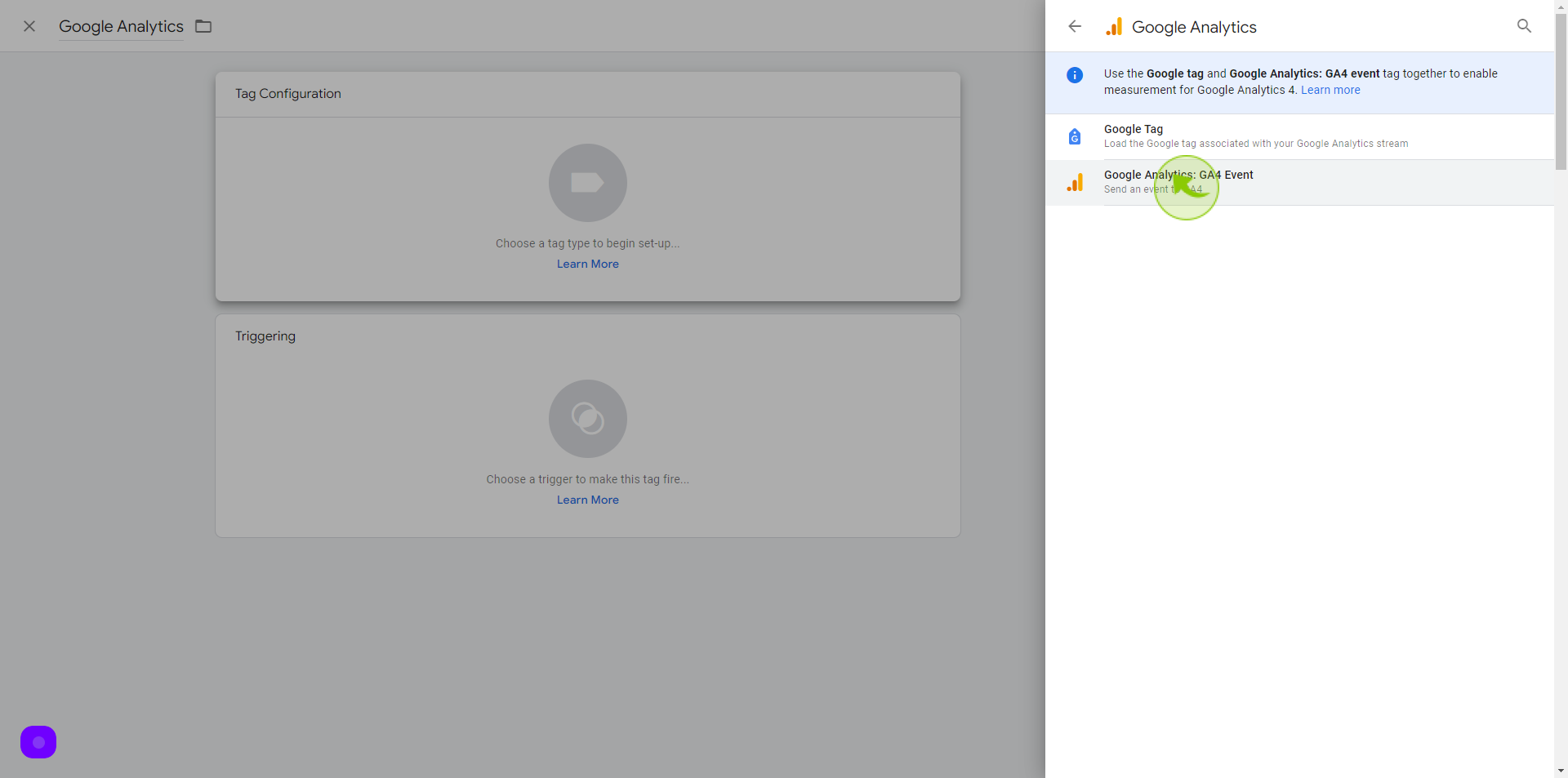The image size is (1568, 778).
Task: Click the scrollbar down arrow at bottom right
Action: [1561, 771]
